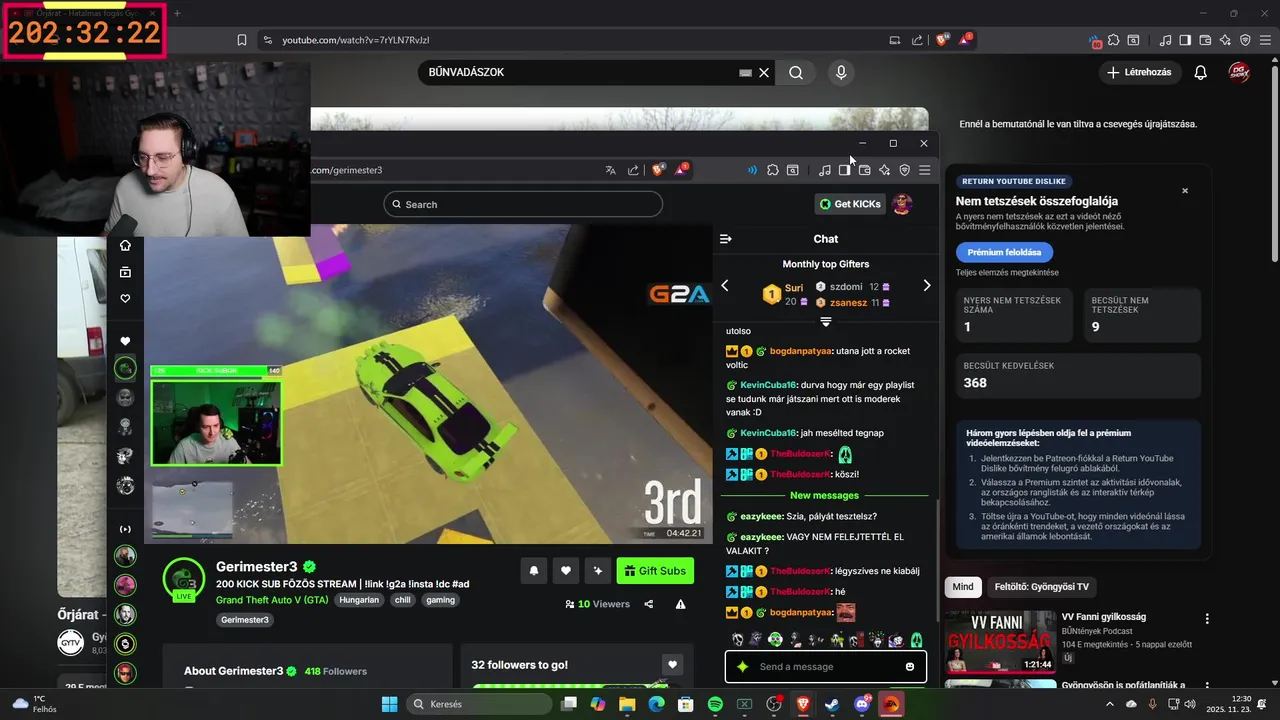Open Kick window browser hamburger menu

tap(925, 170)
